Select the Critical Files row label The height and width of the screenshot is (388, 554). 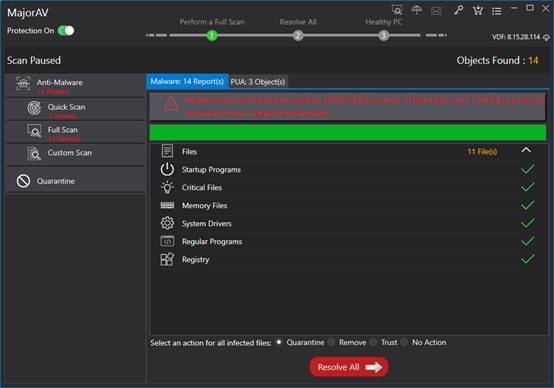(x=202, y=188)
